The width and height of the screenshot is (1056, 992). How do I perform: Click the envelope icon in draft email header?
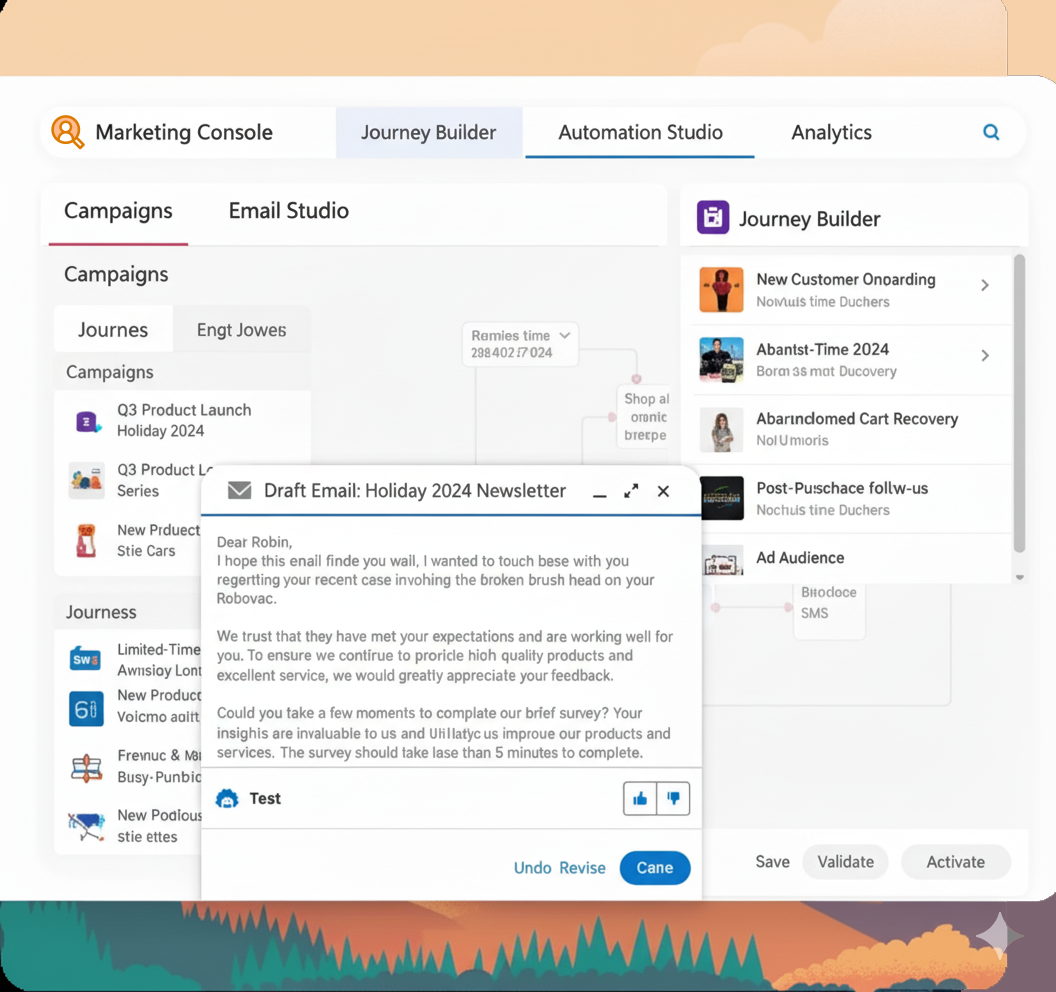(x=239, y=491)
